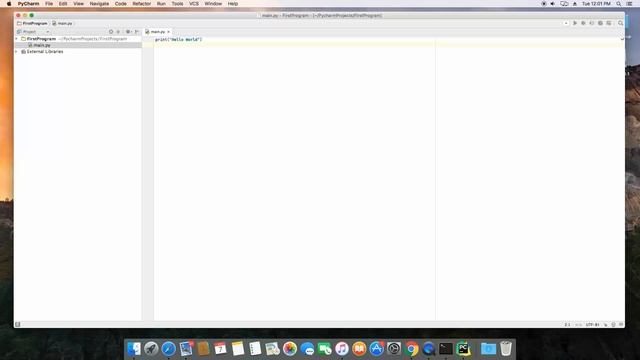
Task: Expand the External Libraries node
Action: point(17,52)
